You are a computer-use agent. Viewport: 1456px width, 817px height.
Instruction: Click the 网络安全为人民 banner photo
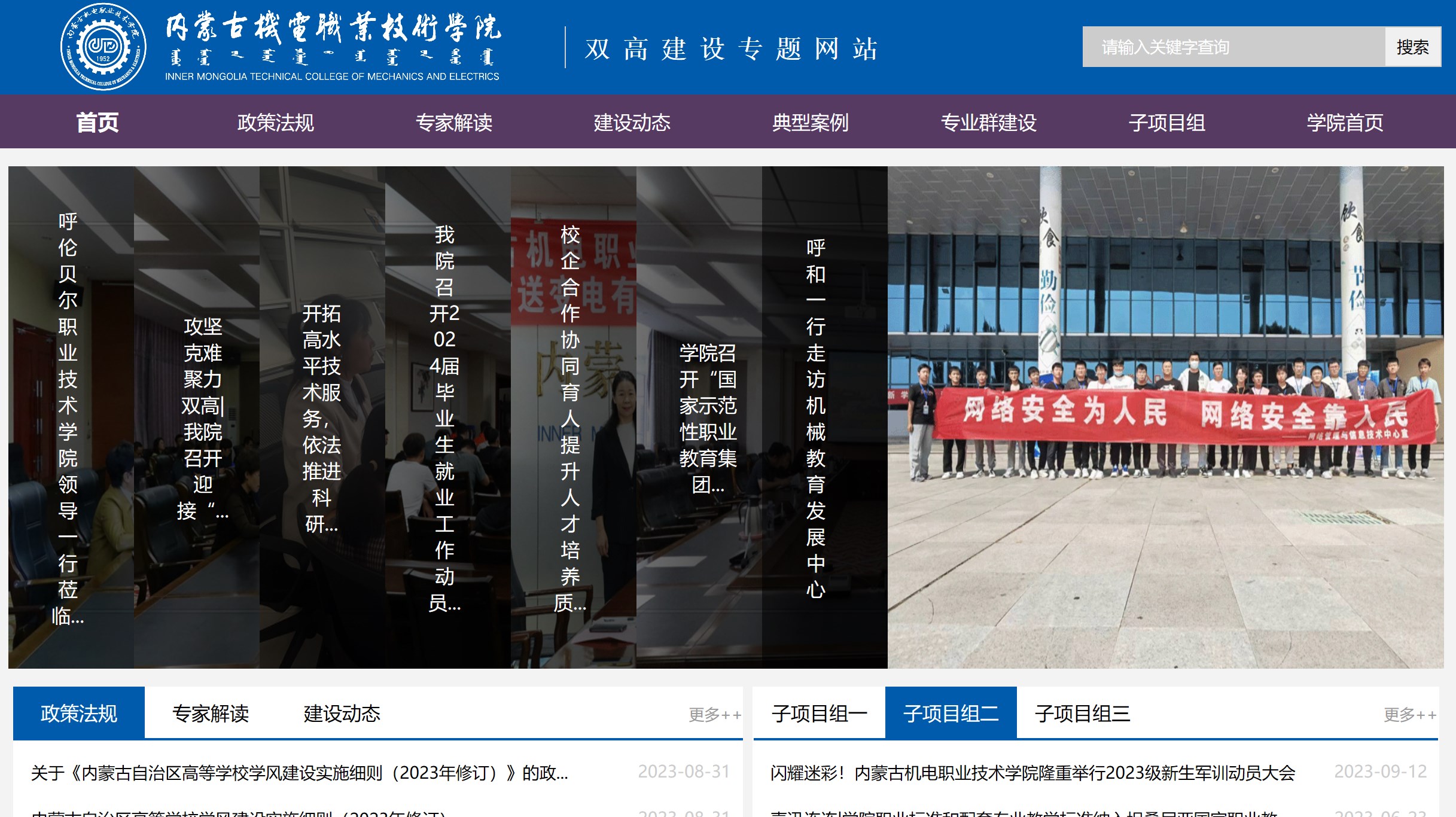pos(1165,417)
